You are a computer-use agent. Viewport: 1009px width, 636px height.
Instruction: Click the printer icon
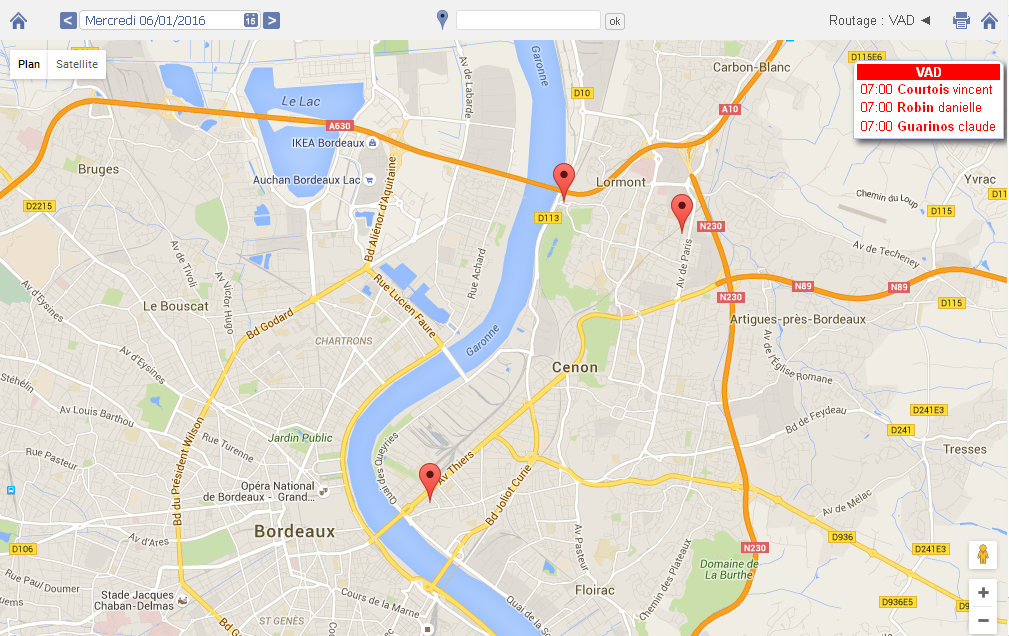[961, 21]
